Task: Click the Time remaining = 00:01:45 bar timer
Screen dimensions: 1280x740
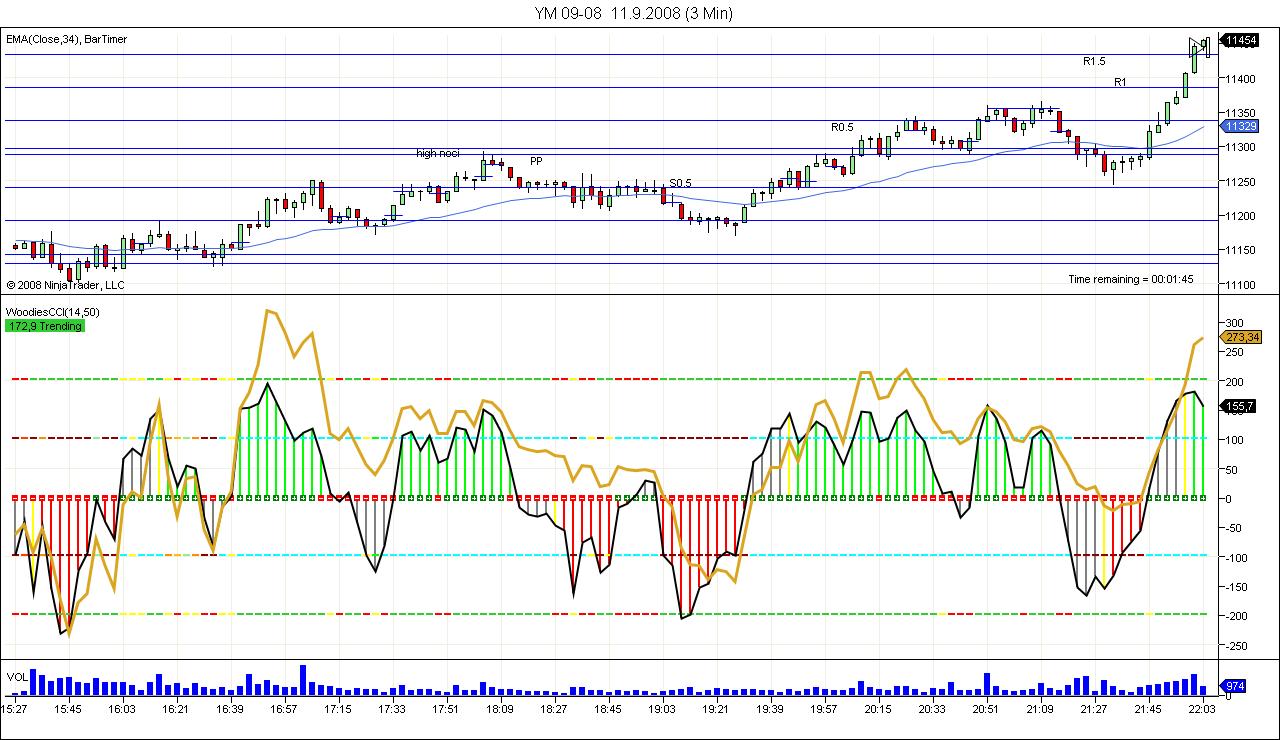Action: tap(1130, 279)
